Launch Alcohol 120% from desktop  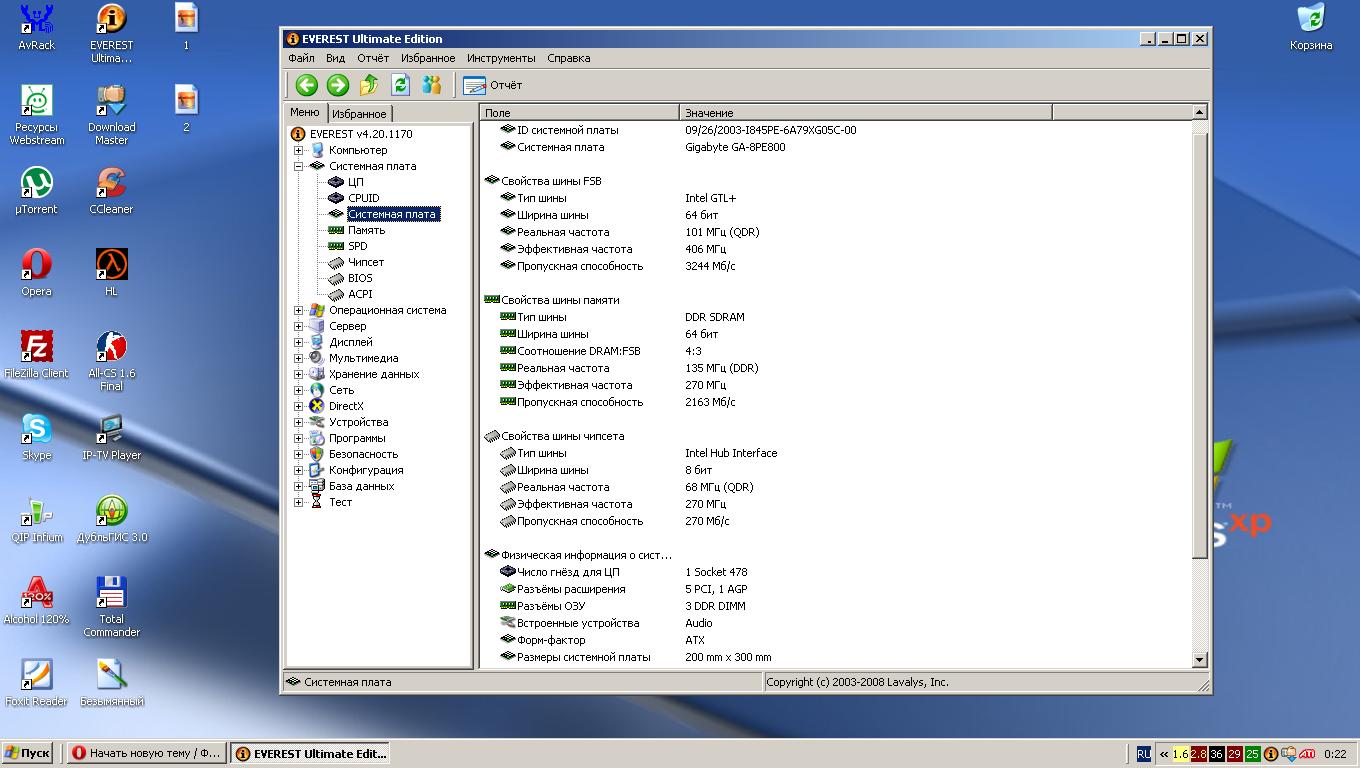point(37,601)
